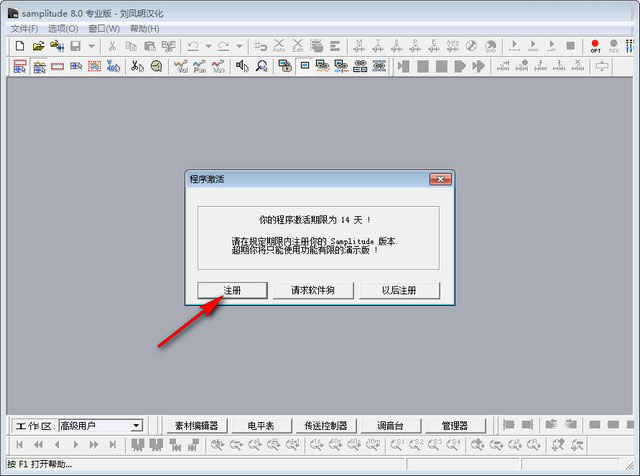The height and width of the screenshot is (476, 640).
Task: Click the 以后注册 button
Action: pyautogui.click(x=399, y=290)
